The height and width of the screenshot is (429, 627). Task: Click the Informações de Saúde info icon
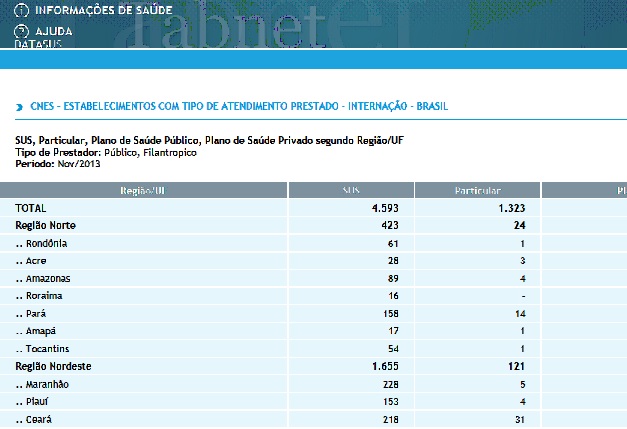[21, 10]
